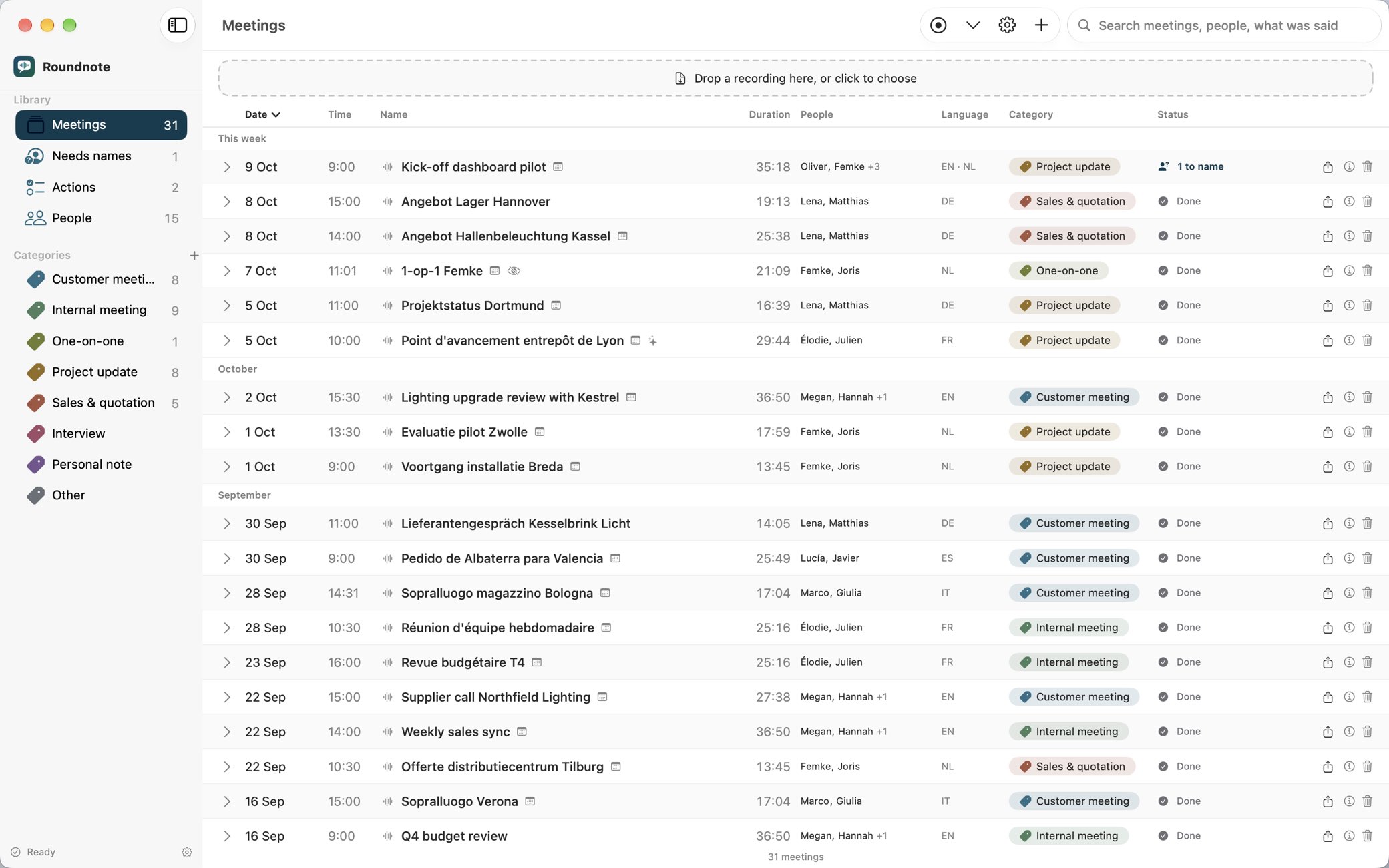Click Sales & quotation tag on Offerte Tilburg
Screen dimensions: 1389x868
point(1072,767)
